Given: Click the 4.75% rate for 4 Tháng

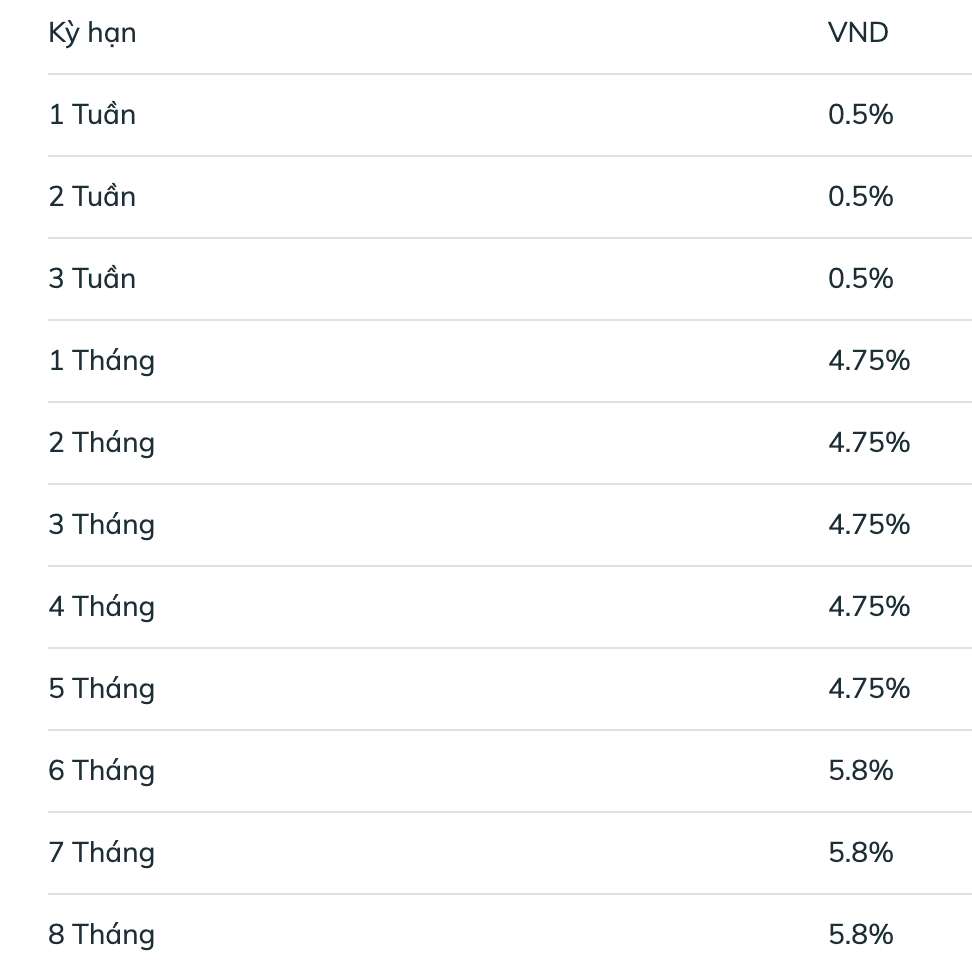Looking at the screenshot, I should point(869,607).
